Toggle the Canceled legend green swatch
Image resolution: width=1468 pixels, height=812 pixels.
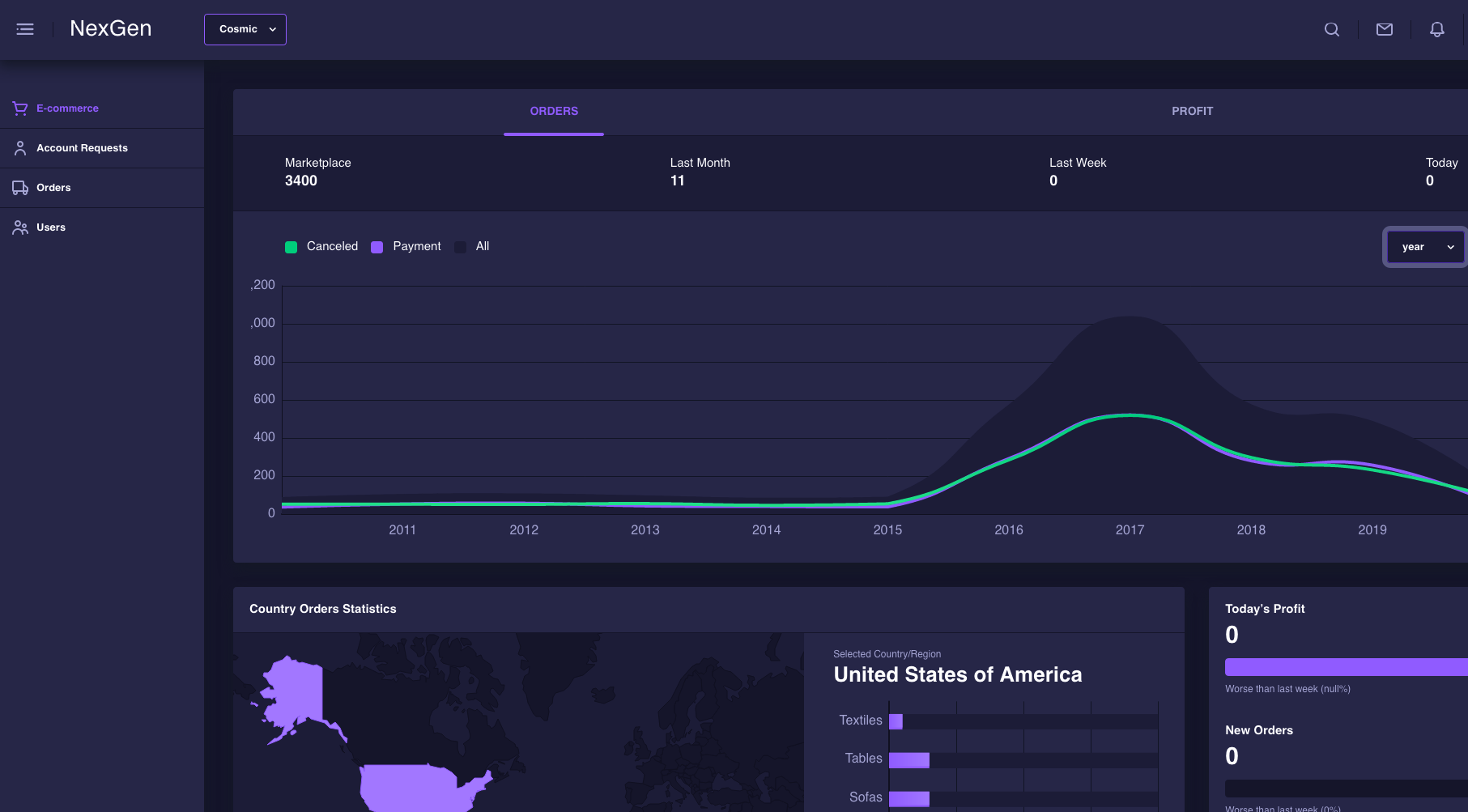pyautogui.click(x=291, y=247)
